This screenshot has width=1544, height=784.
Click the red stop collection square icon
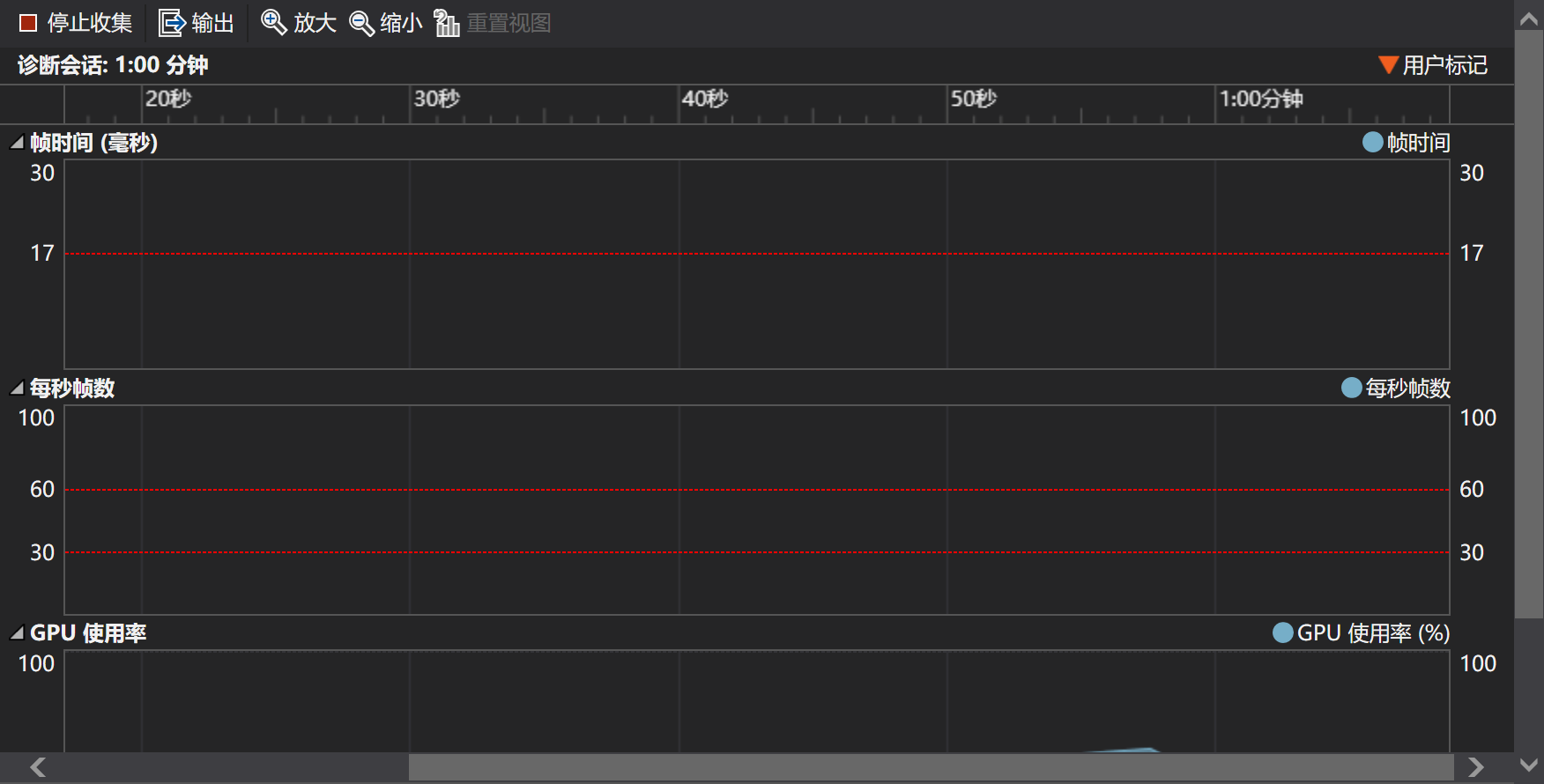coord(28,23)
